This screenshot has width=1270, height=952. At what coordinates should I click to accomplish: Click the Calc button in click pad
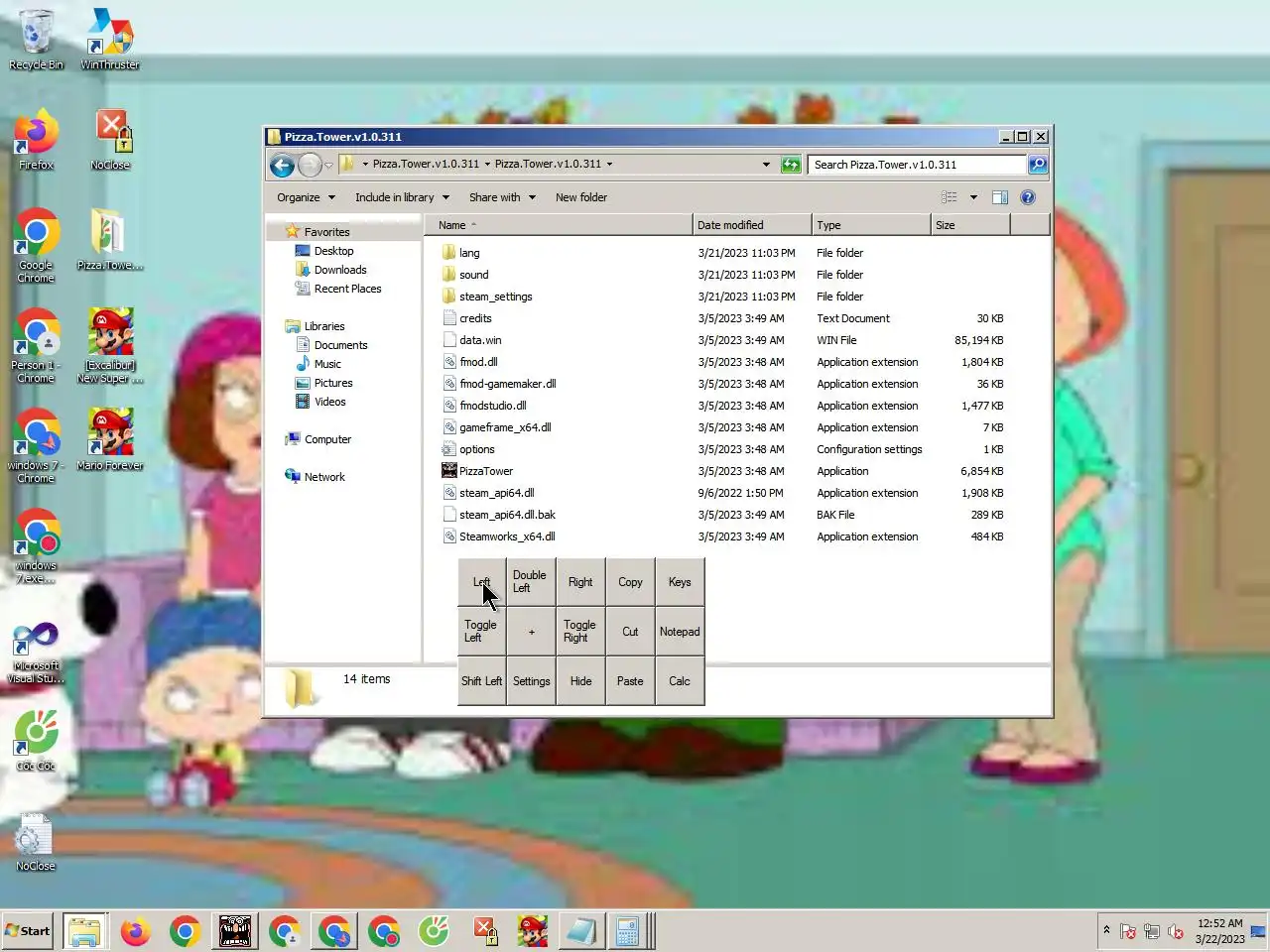point(680,681)
